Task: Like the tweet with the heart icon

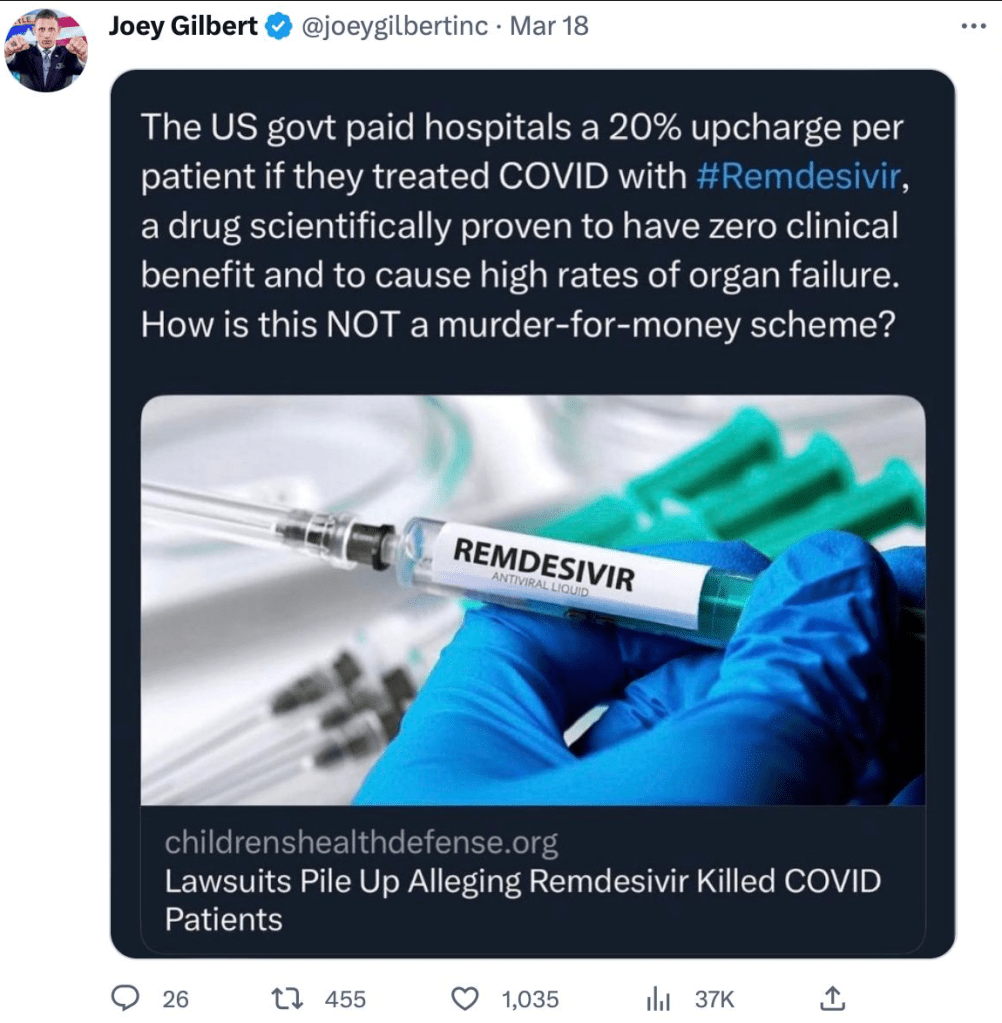Action: click(467, 998)
